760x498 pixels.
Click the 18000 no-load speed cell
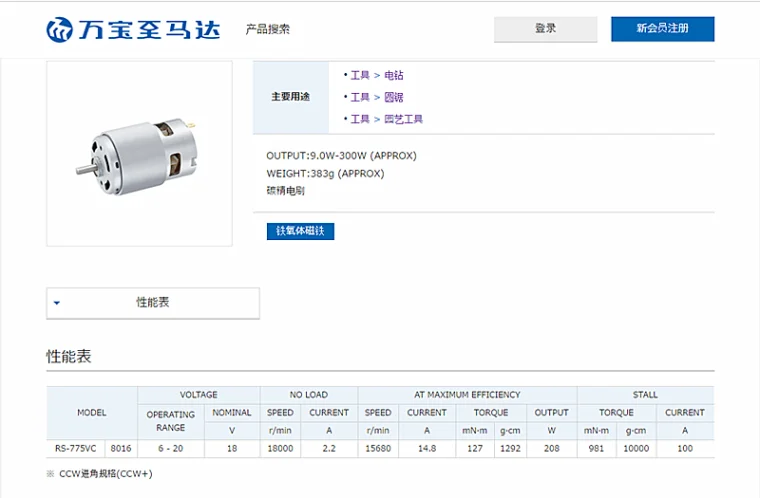(280, 449)
